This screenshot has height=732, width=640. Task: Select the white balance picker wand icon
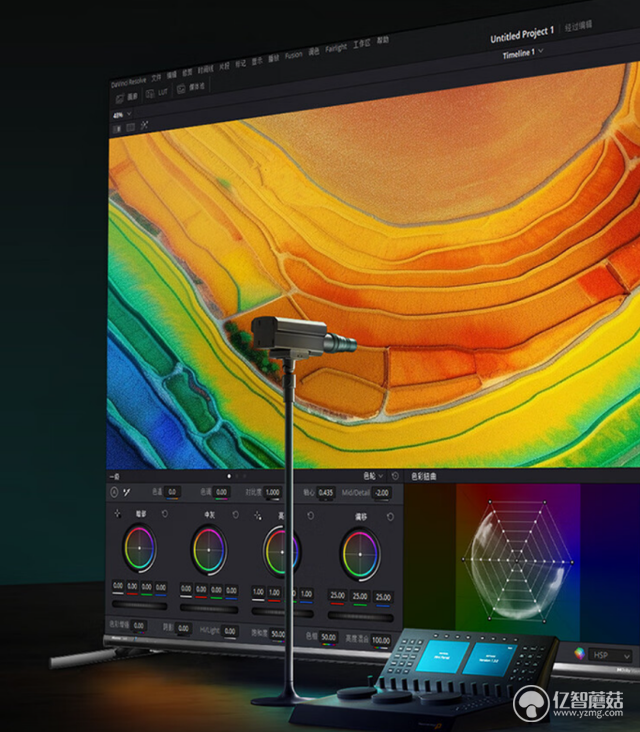(127, 492)
